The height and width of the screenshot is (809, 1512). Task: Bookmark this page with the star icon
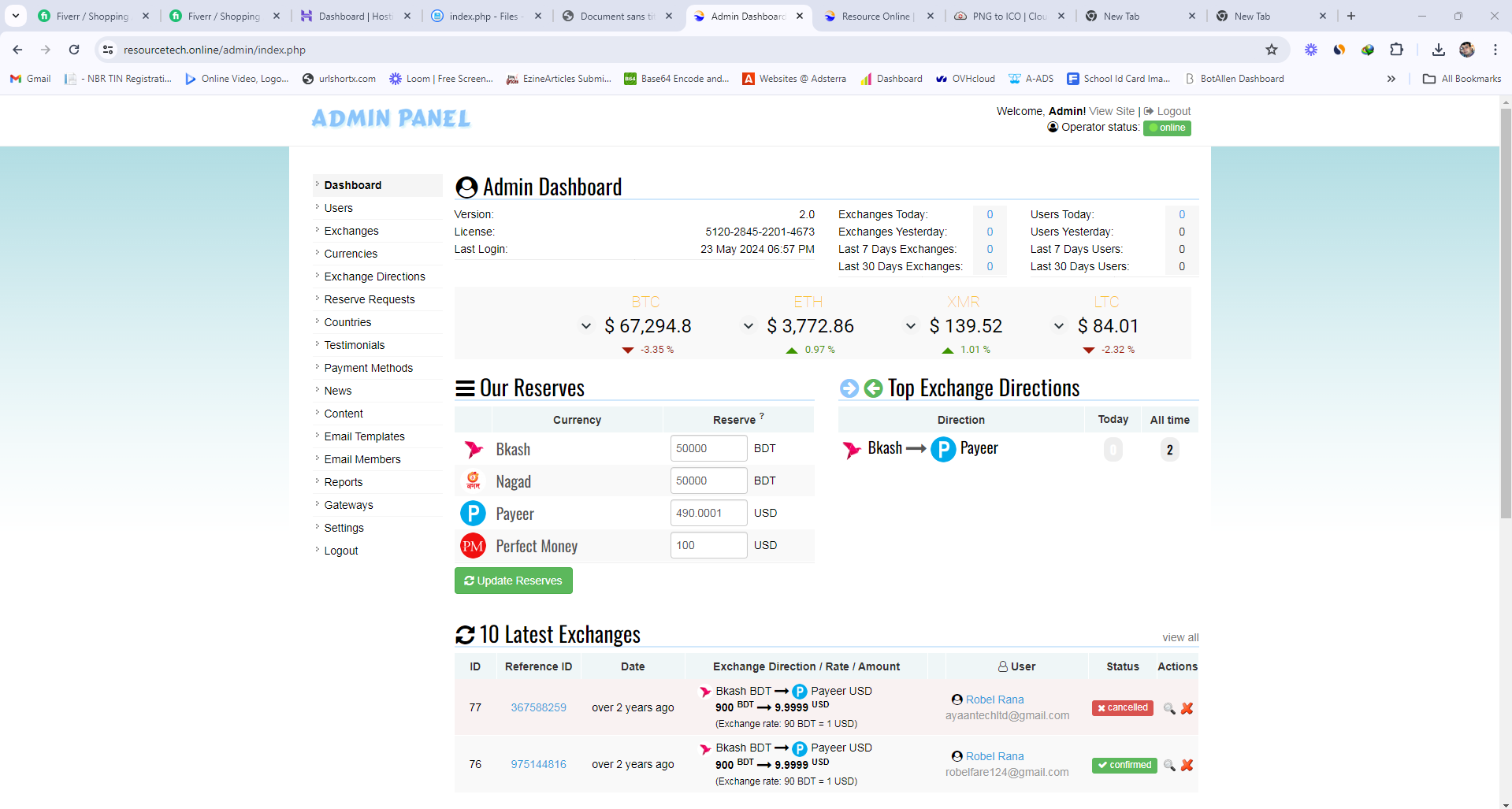(x=1271, y=50)
